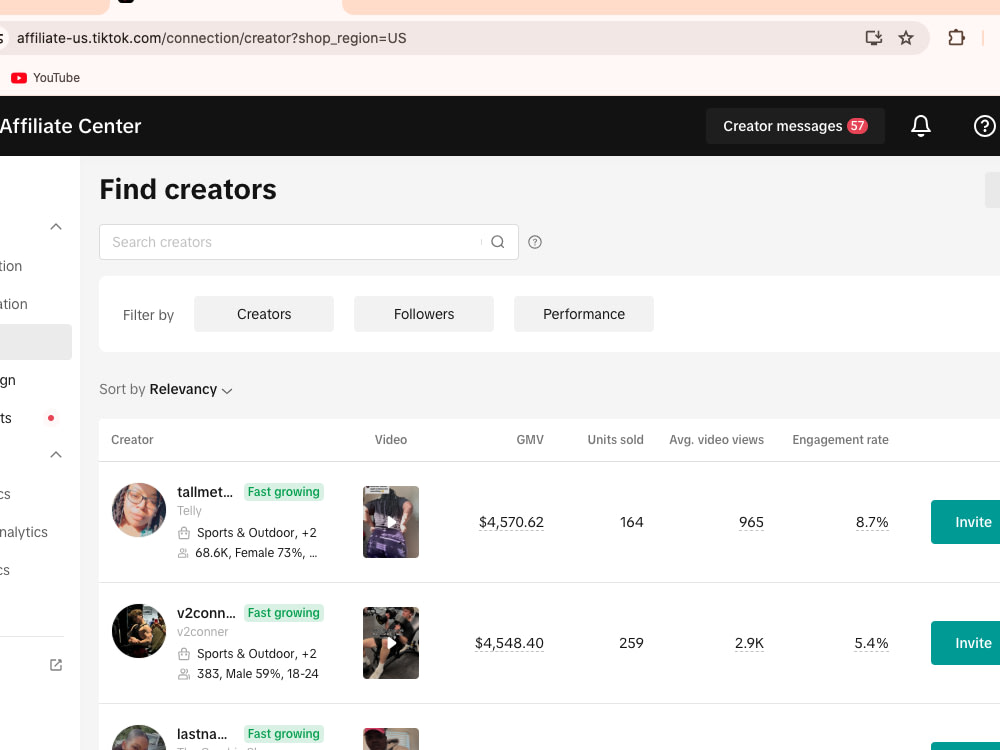The width and height of the screenshot is (1000, 750).
Task: Click the 965 average video views value
Action: point(751,522)
